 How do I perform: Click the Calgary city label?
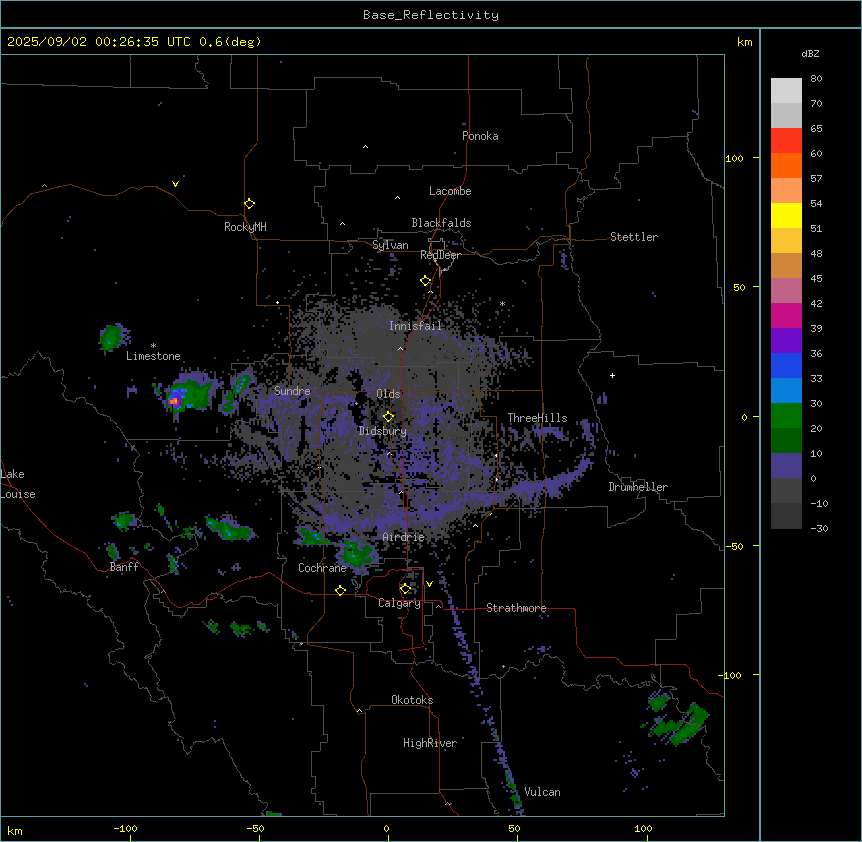coord(399,603)
